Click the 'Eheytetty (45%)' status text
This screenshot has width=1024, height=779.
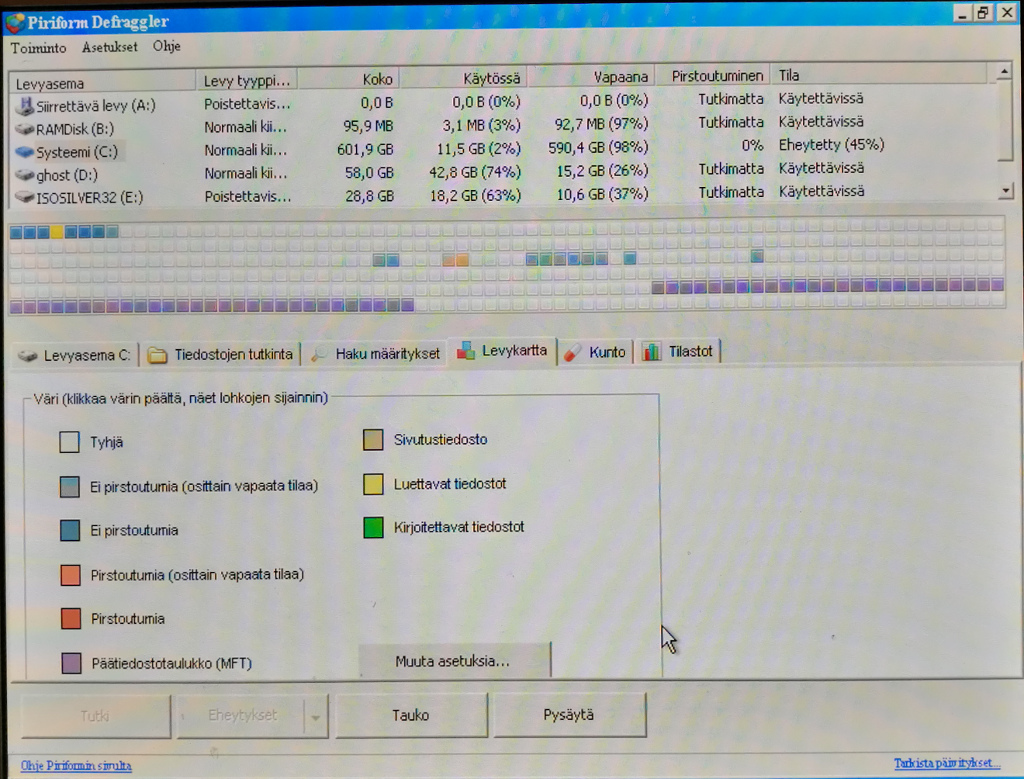(831, 144)
